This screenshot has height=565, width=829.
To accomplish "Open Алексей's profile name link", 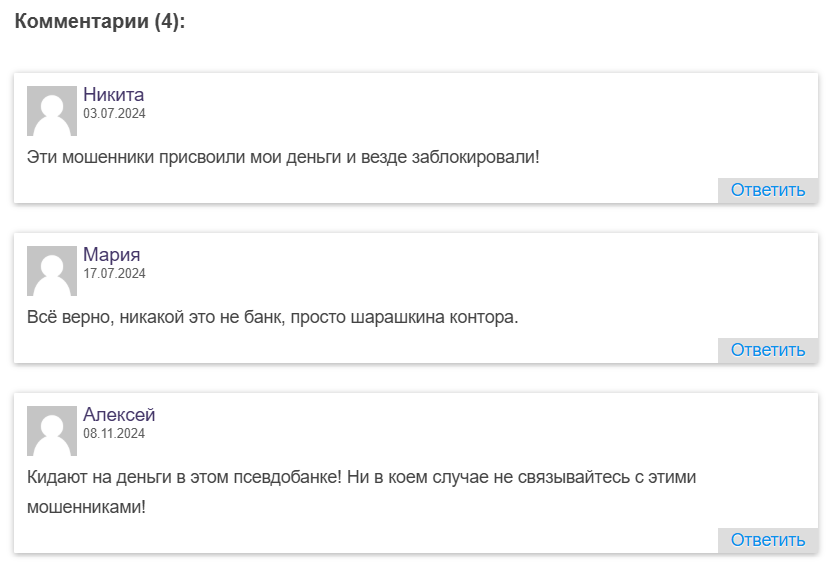I will coord(119,415).
